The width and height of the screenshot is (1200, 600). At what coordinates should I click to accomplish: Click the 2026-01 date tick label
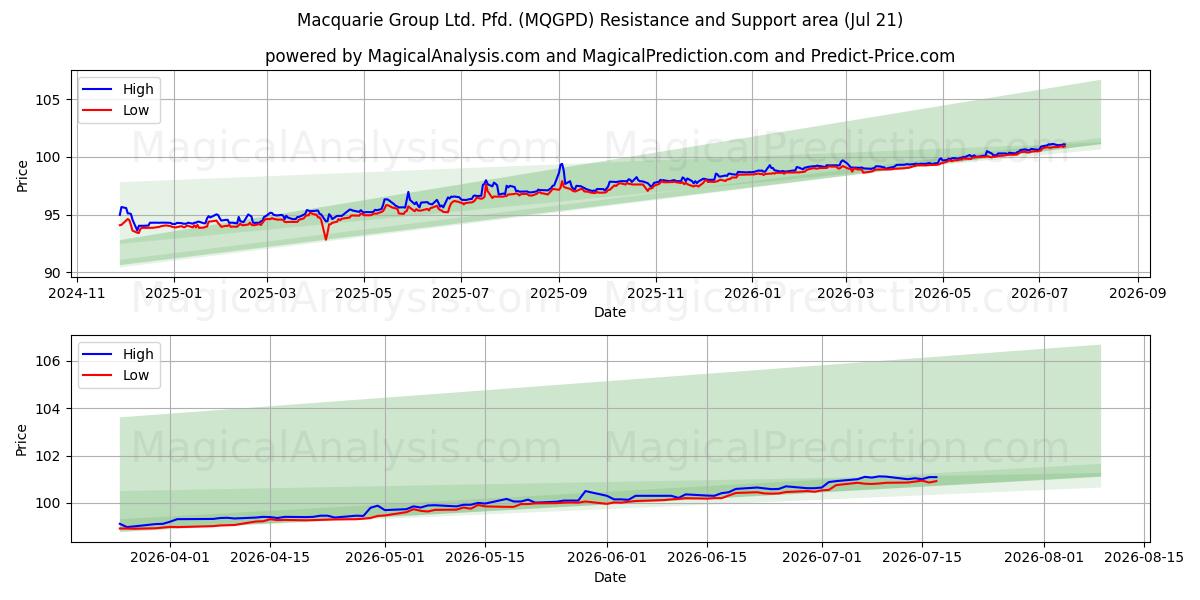click(752, 293)
